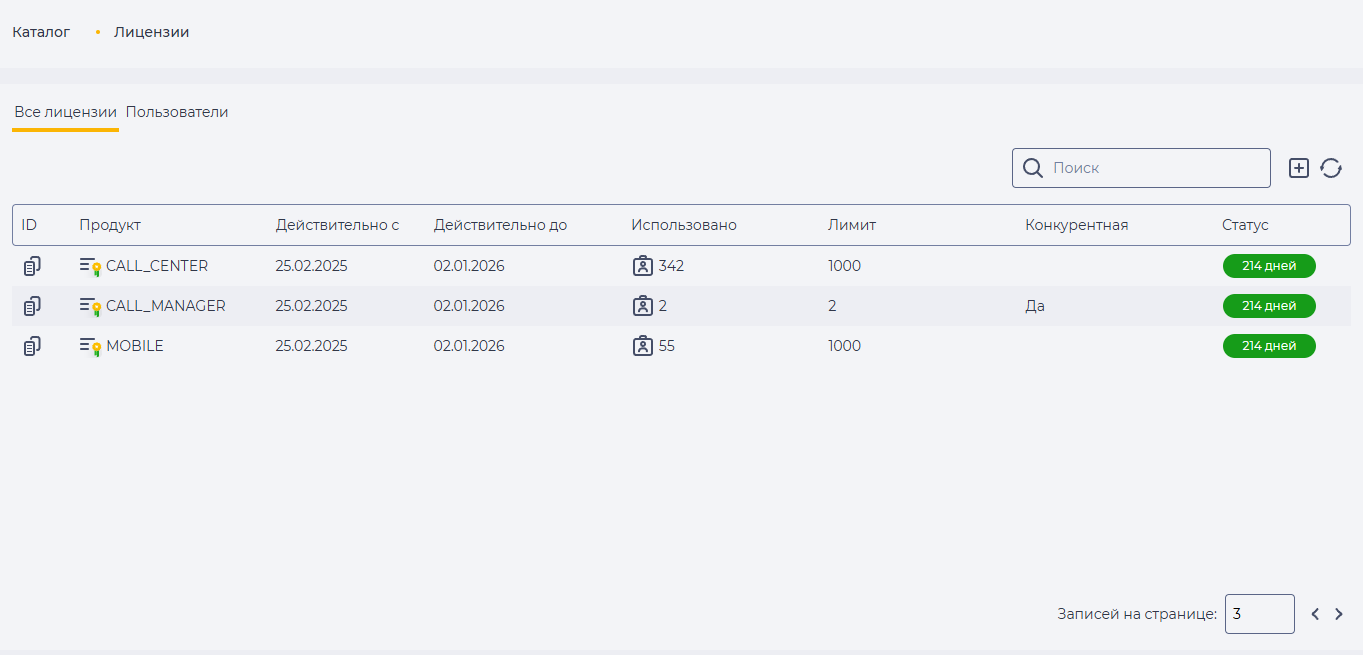The width and height of the screenshot is (1363, 655).
Task: Click the Лицензии breadcrumb
Action: [x=151, y=32]
